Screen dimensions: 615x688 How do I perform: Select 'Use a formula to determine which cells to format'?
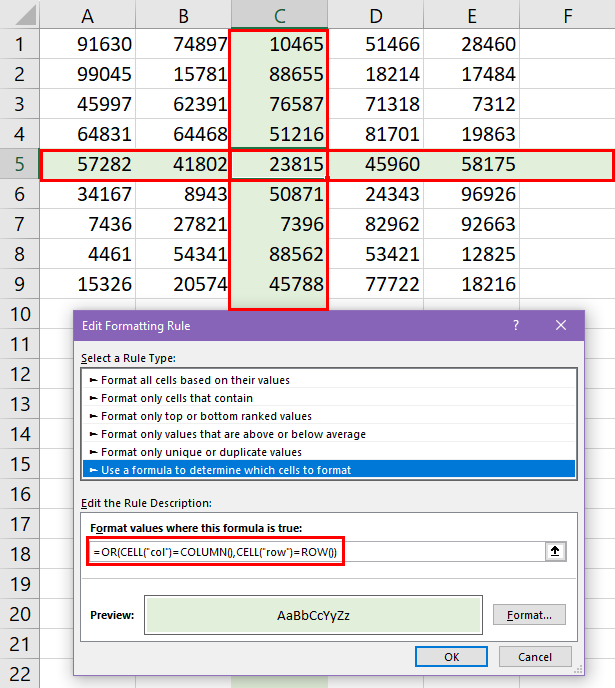pyautogui.click(x=329, y=469)
